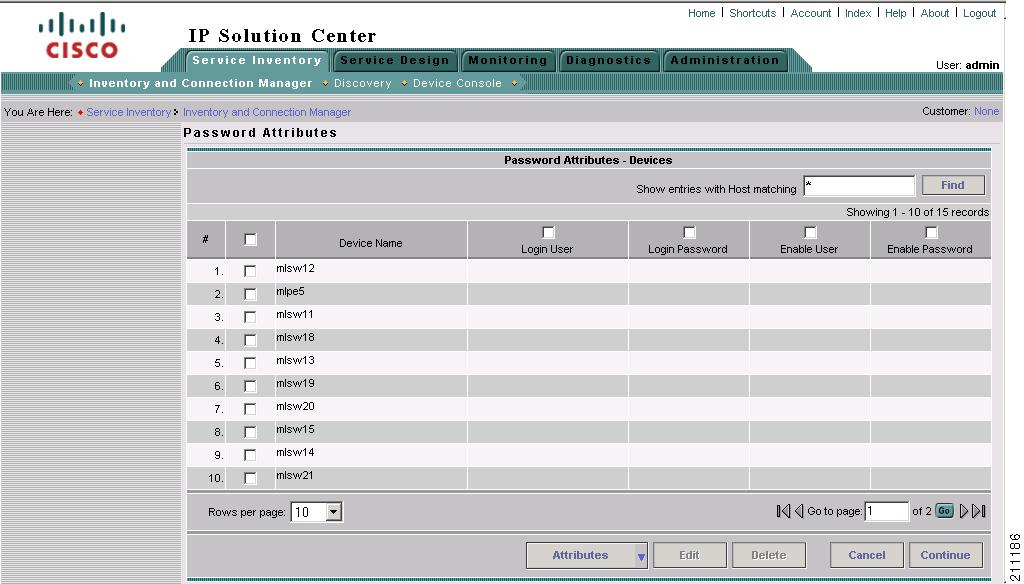Select Inventory and Connection Manager submenu
The height and width of the screenshot is (584, 1024).
[x=200, y=83]
